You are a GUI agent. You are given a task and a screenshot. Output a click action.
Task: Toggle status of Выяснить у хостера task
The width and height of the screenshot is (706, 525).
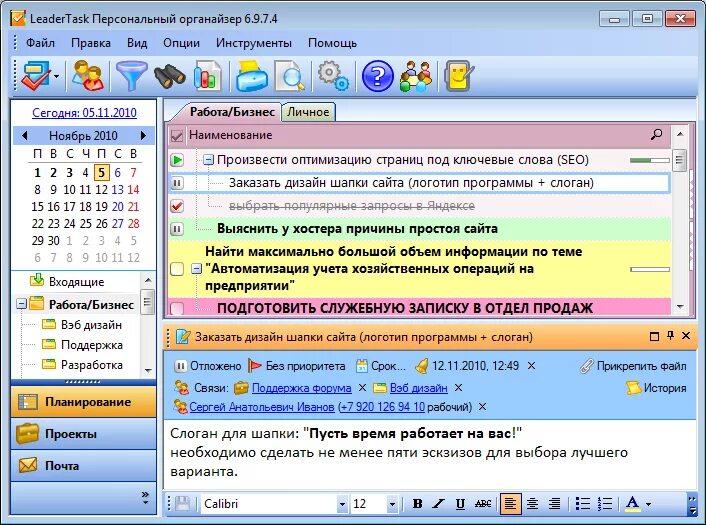tap(177, 229)
